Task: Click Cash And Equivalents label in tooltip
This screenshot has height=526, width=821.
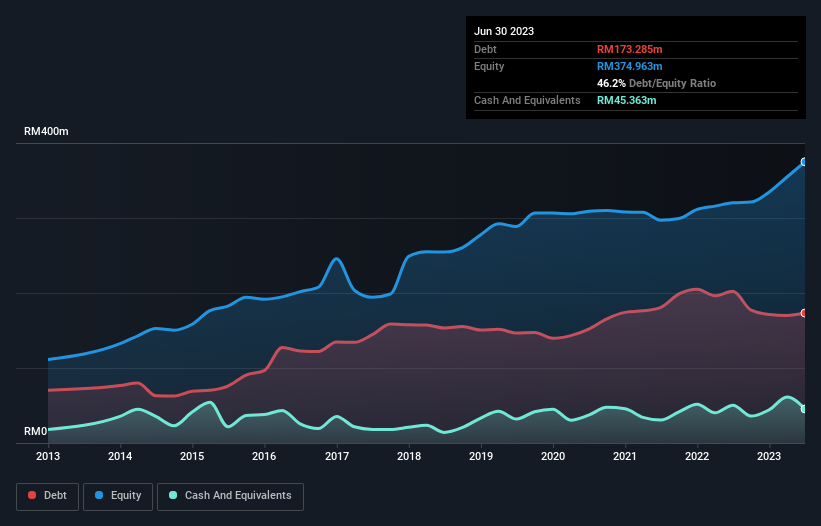Action: tap(527, 100)
